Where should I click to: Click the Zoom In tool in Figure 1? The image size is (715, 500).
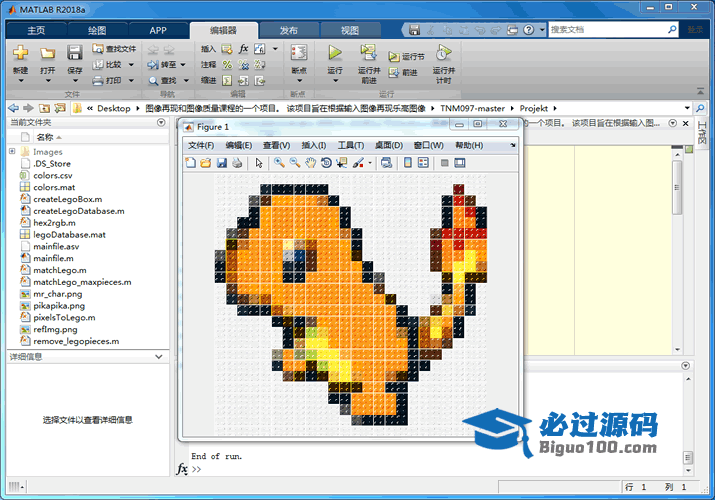279,163
